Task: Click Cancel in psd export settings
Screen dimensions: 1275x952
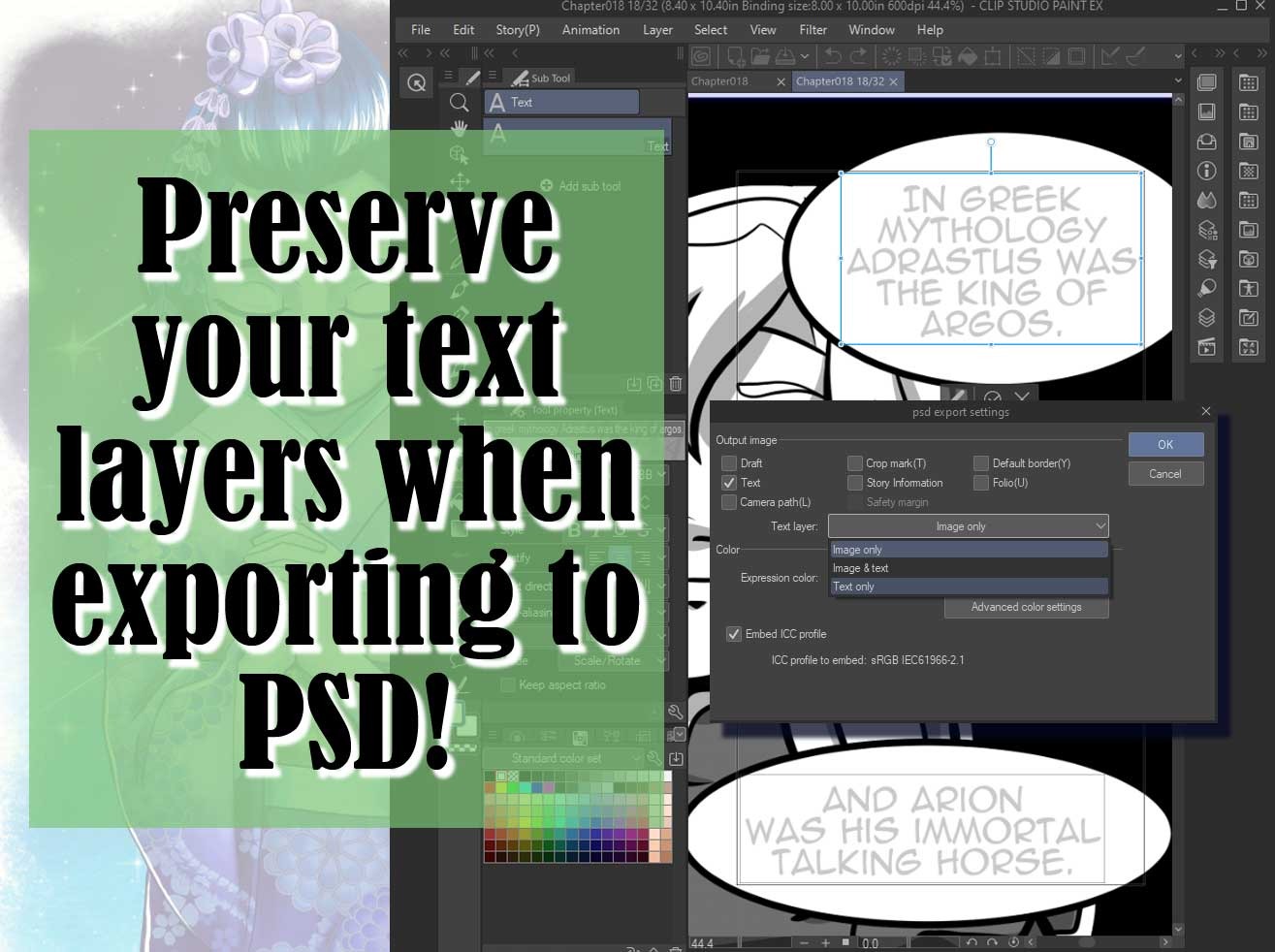Action: (x=1165, y=474)
